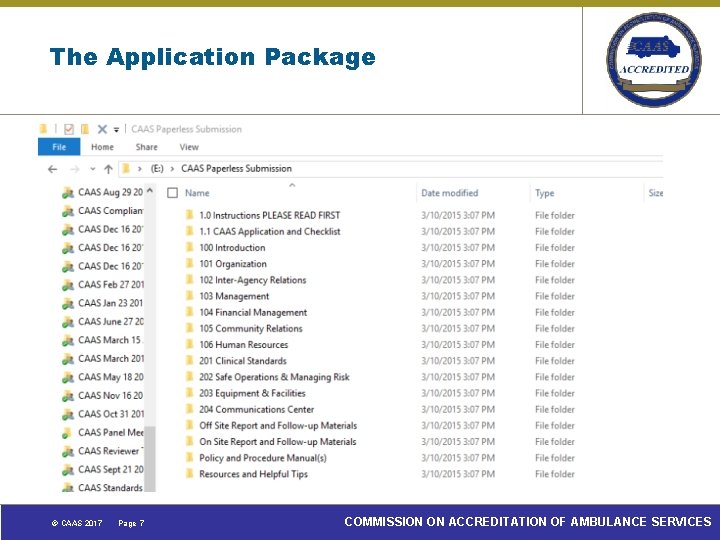Sort files by Date modified column
The width and height of the screenshot is (720, 540).
tap(450, 193)
